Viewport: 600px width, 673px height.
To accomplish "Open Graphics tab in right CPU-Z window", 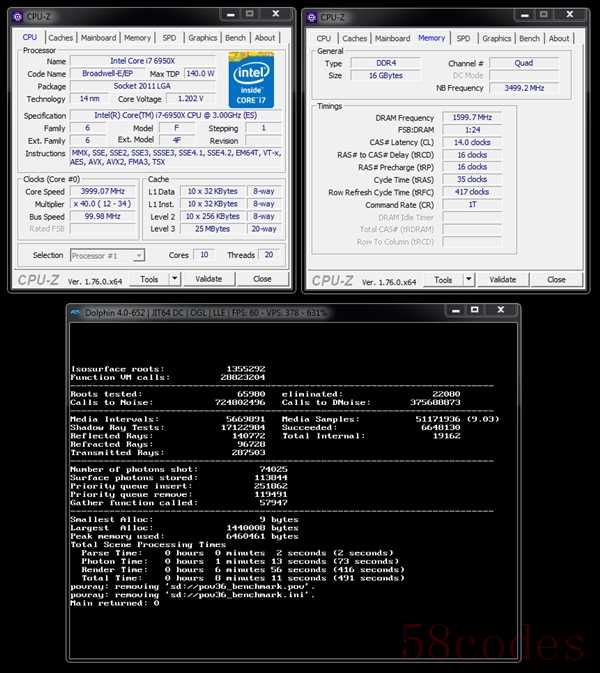I will point(497,38).
